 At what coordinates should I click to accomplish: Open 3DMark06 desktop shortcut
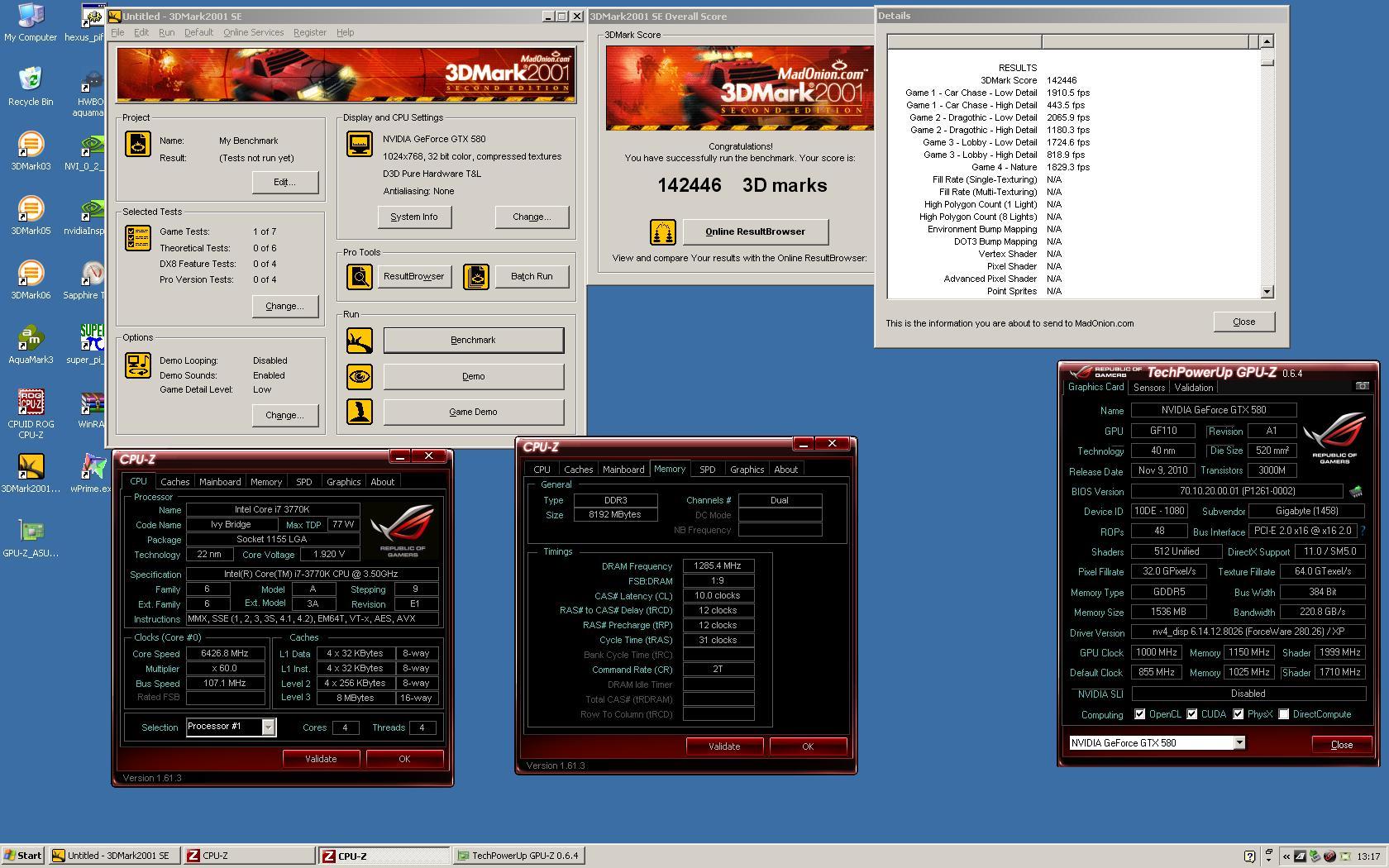pyautogui.click(x=30, y=280)
